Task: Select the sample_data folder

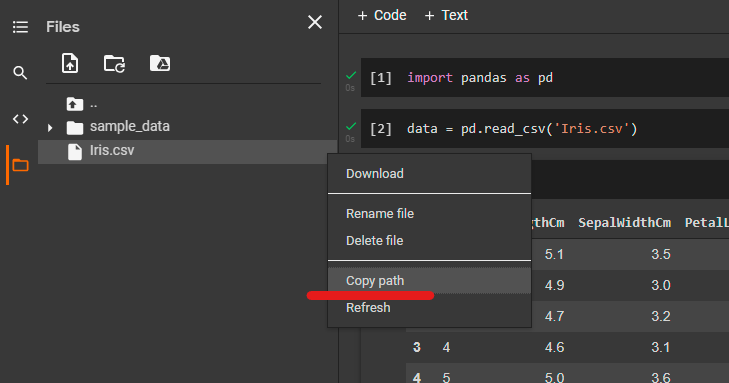Action: (x=129, y=126)
